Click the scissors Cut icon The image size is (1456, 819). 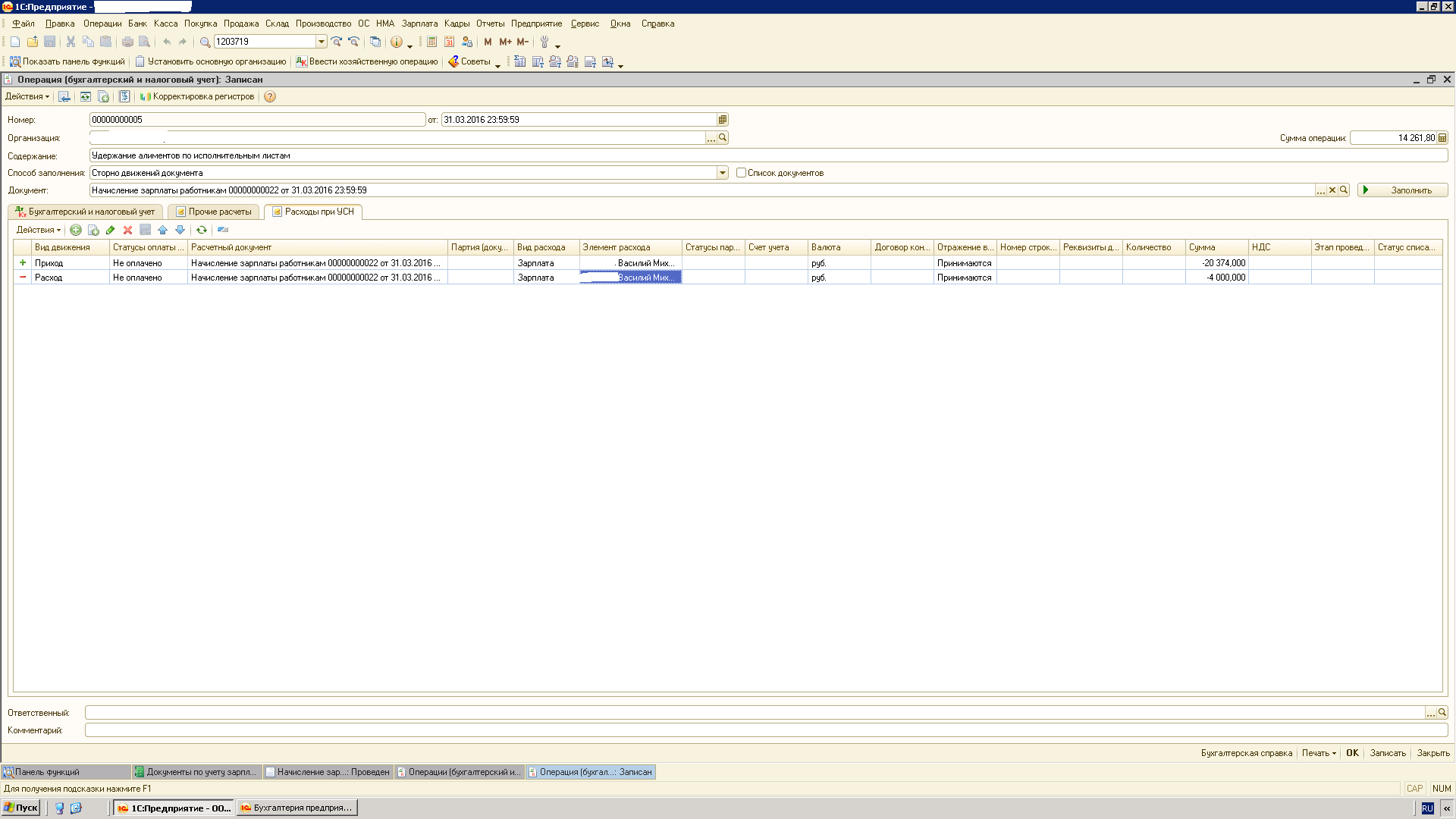[x=71, y=42]
